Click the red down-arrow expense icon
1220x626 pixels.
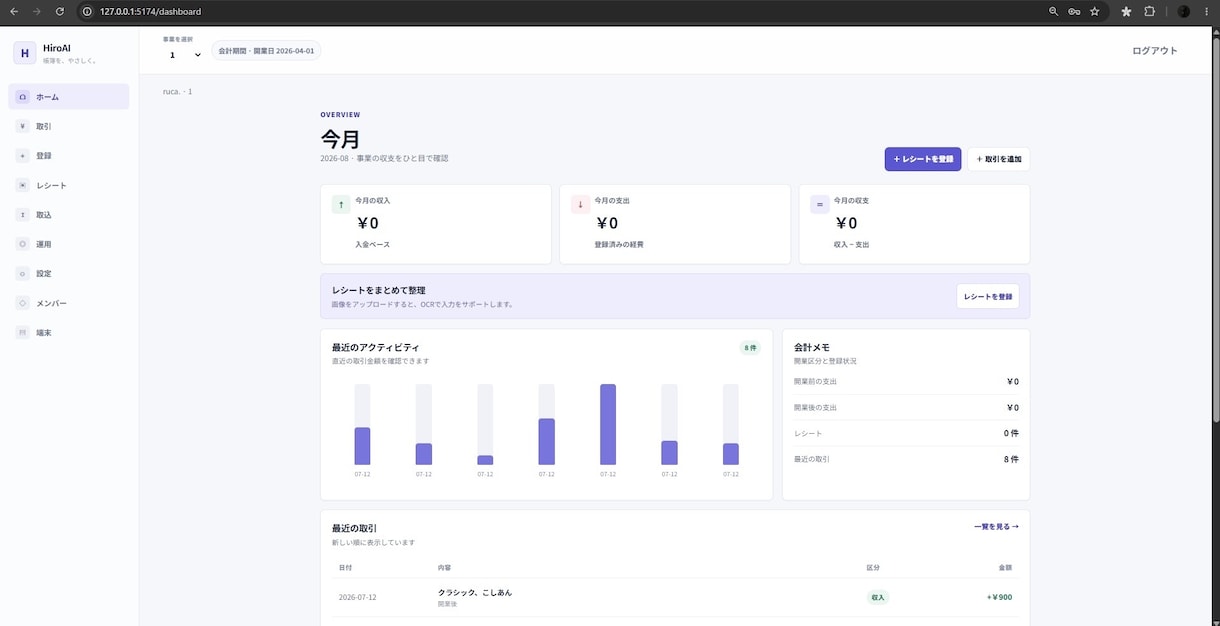point(580,204)
